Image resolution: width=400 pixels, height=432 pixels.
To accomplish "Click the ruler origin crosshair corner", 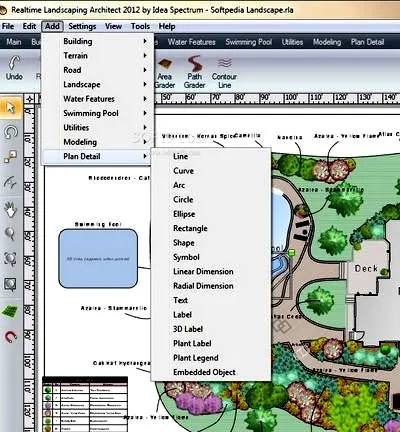I will tap(30, 99).
